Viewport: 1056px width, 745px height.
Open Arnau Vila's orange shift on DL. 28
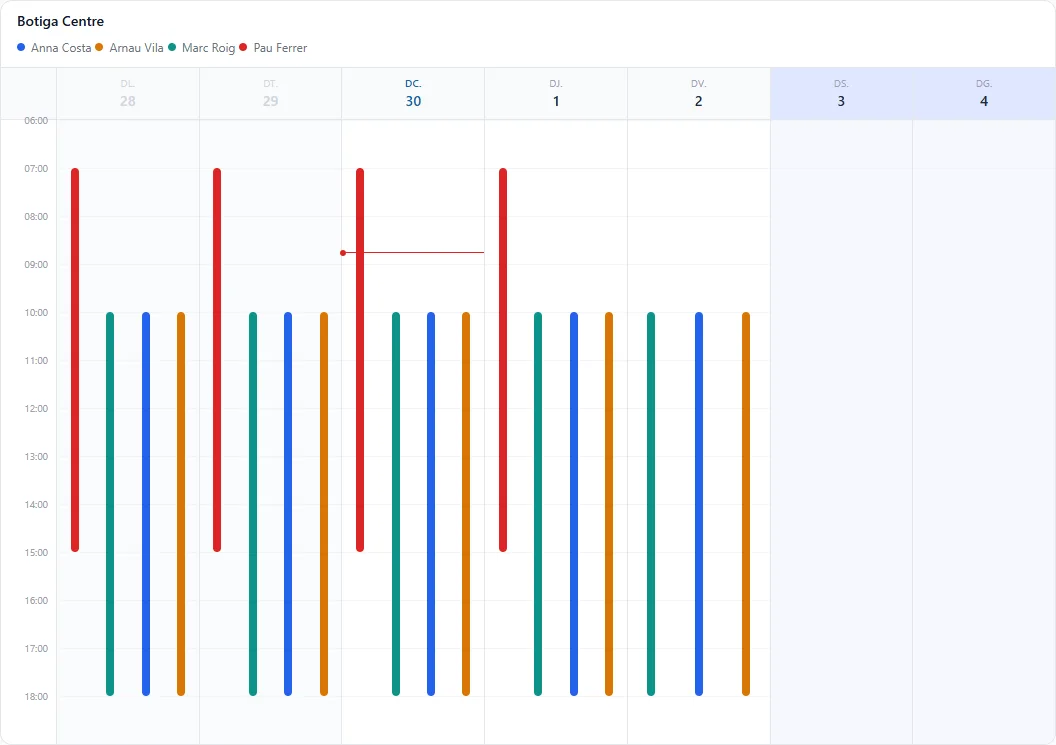(180, 504)
